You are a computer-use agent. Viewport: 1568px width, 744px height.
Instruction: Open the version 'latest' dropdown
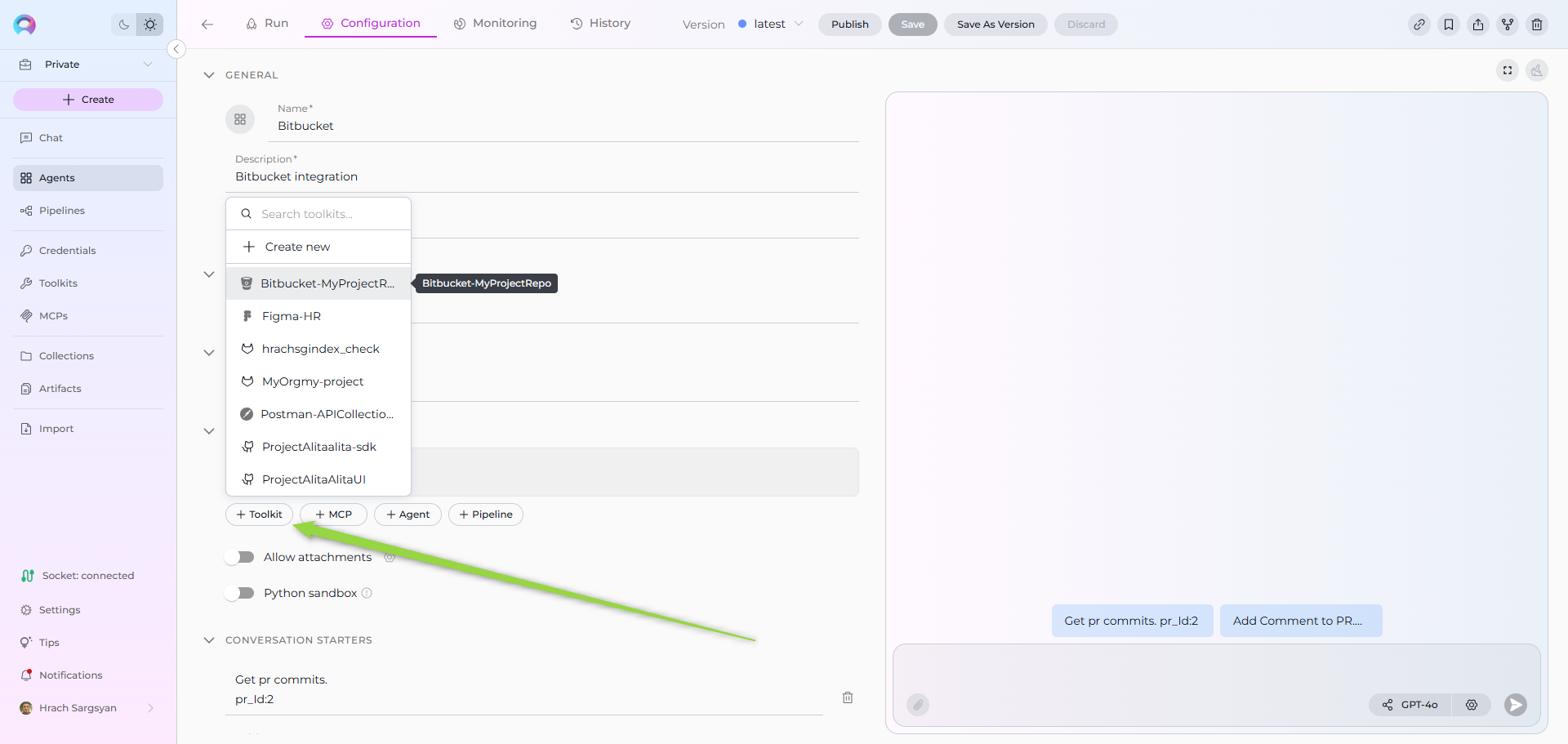[771, 25]
